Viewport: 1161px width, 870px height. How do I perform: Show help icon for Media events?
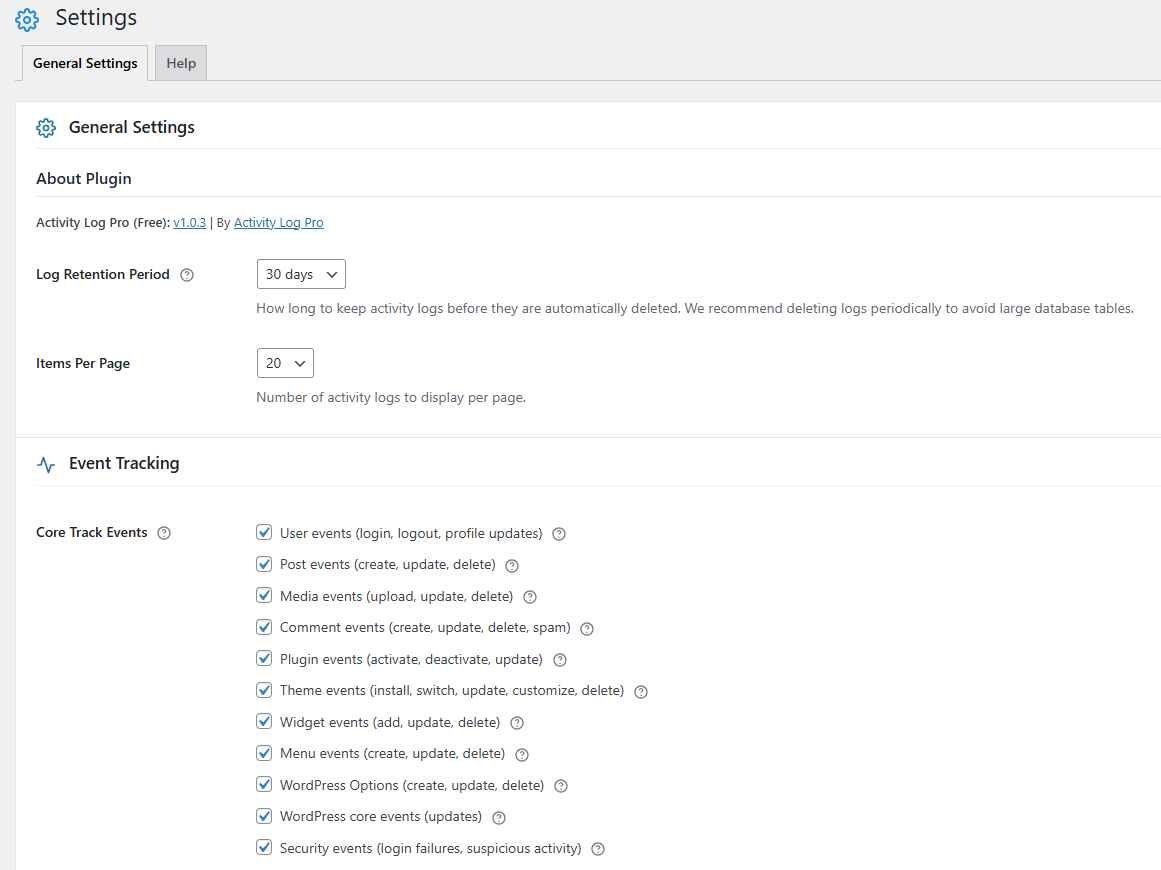click(529, 597)
